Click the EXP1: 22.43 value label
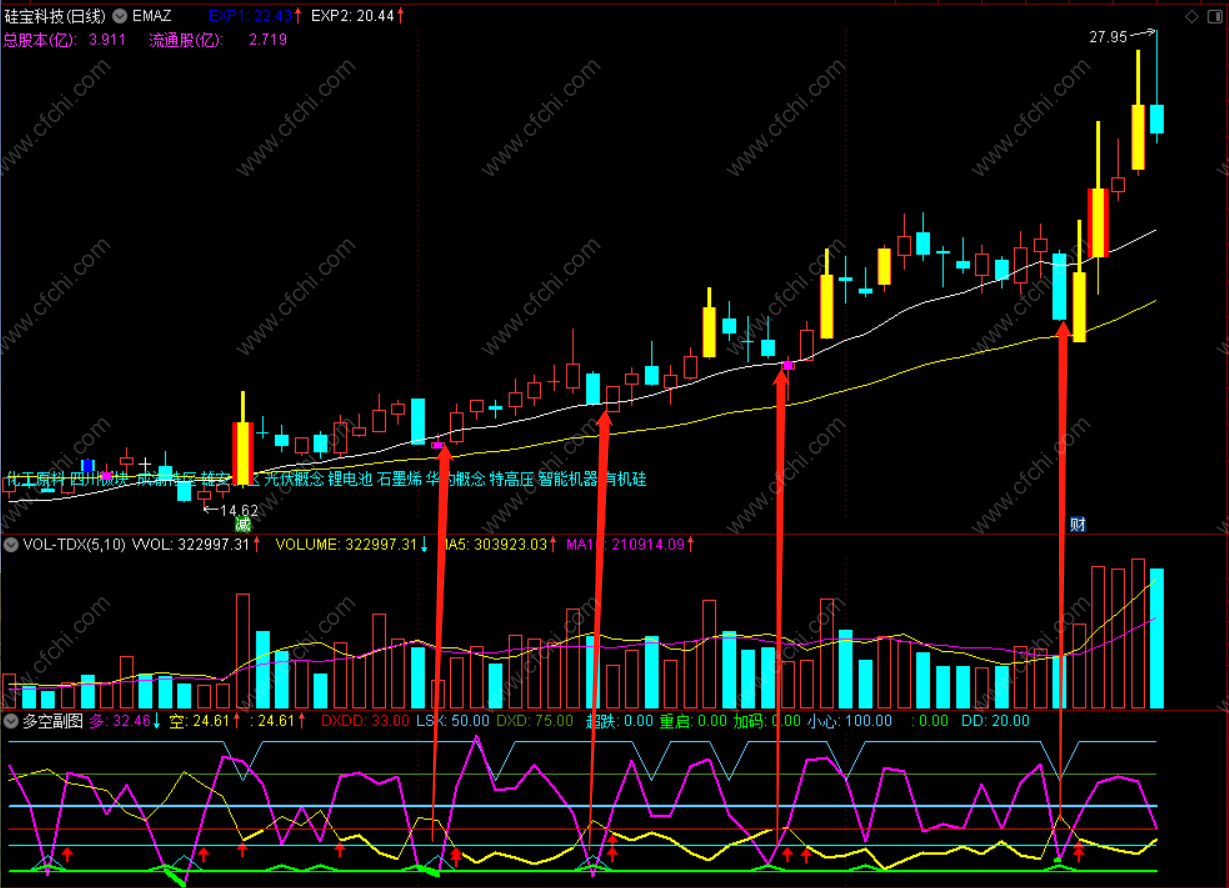 251,15
